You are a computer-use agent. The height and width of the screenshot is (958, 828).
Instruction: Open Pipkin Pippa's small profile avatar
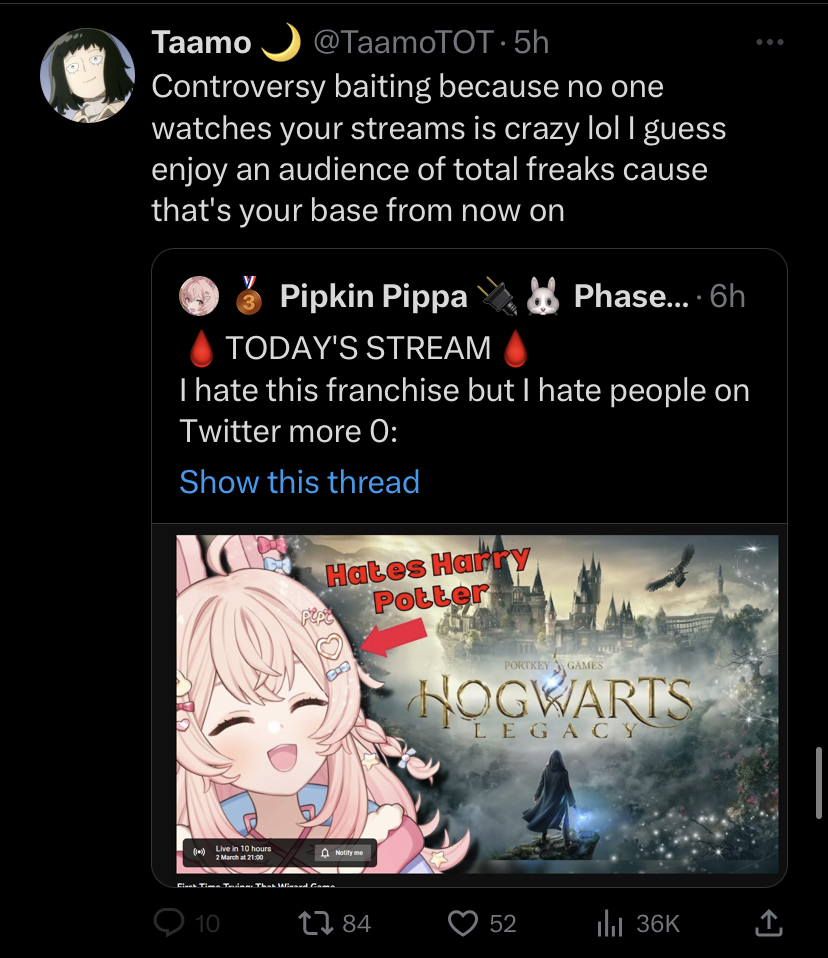point(199,296)
